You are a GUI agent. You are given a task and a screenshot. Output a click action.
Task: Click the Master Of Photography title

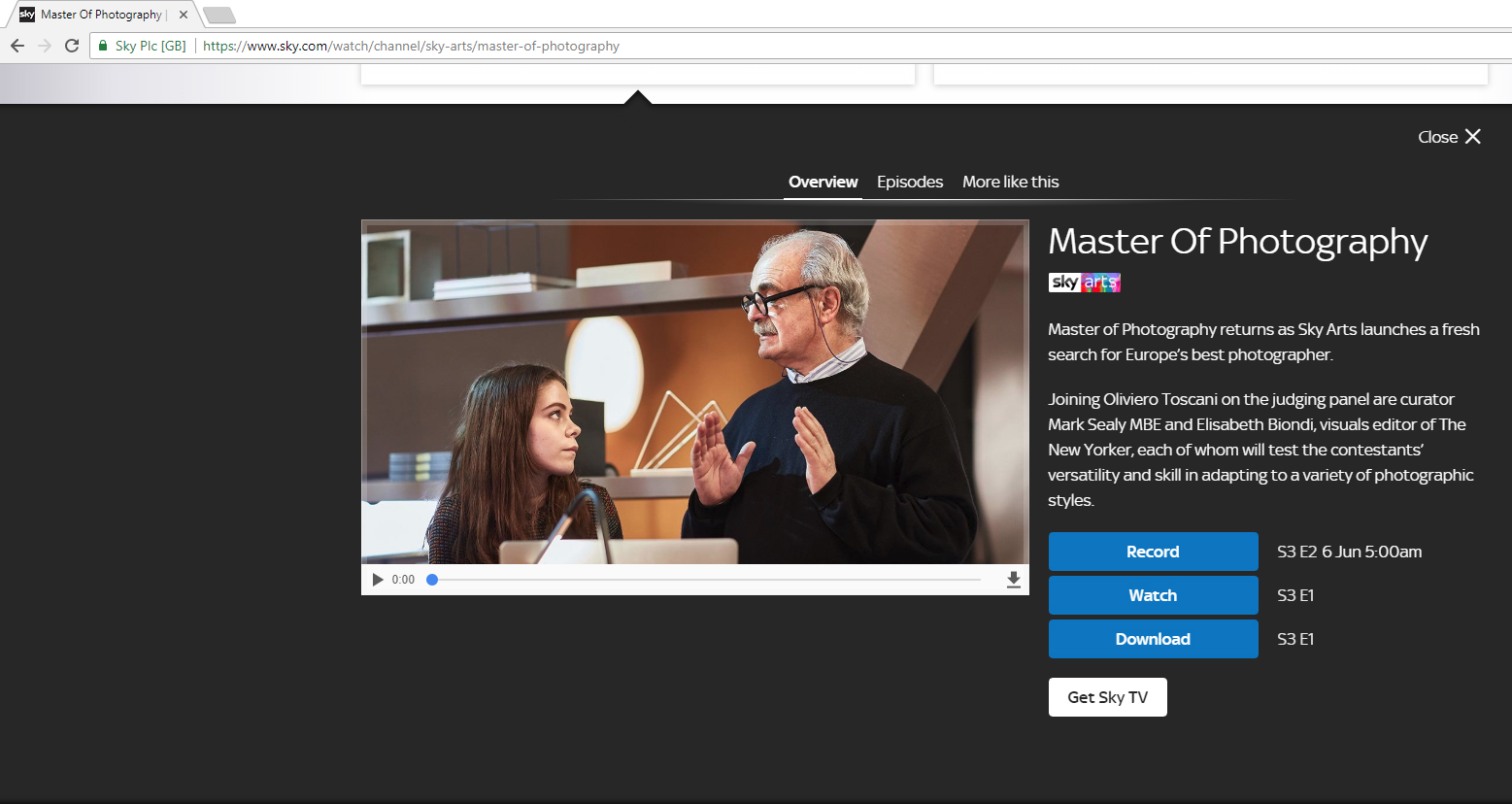(x=1237, y=242)
